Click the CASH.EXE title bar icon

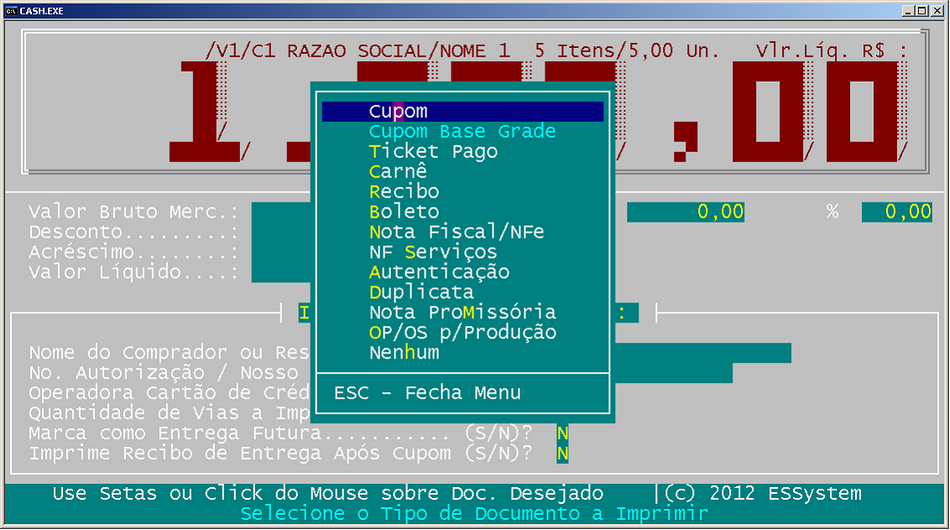tap(11, 10)
